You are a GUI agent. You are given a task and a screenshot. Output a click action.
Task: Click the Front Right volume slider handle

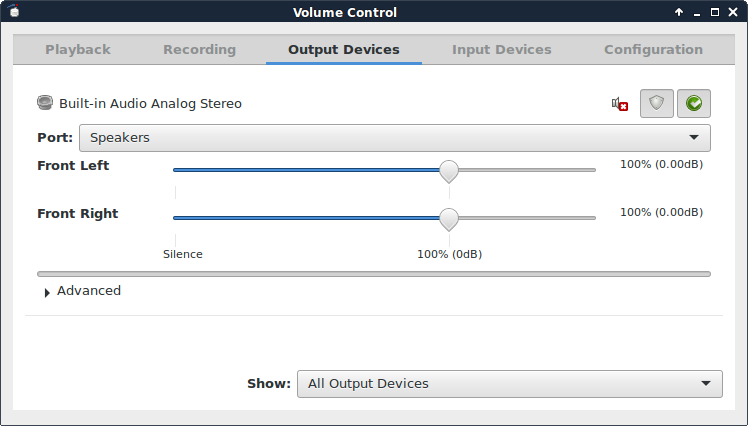(x=449, y=218)
